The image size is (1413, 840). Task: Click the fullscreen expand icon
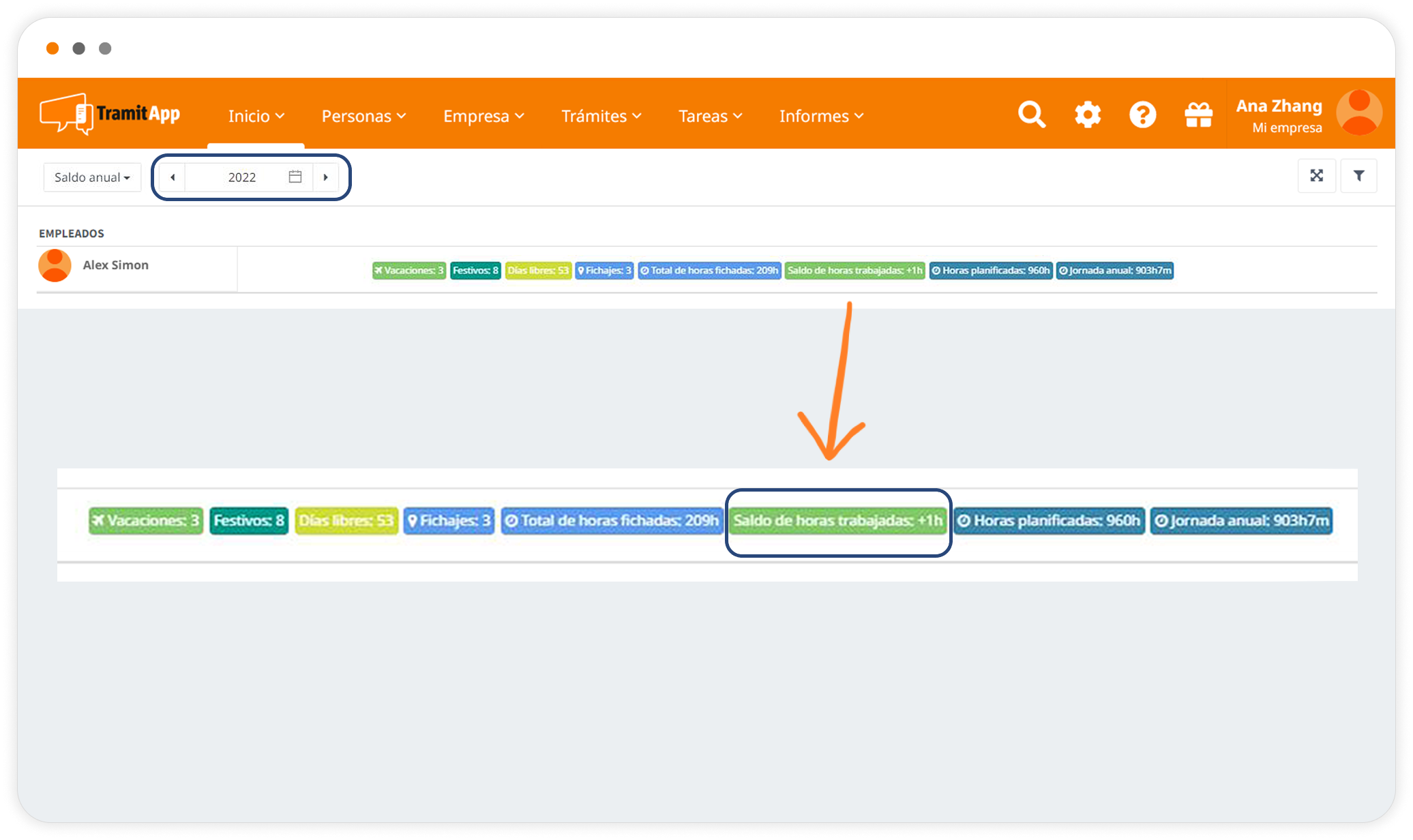pos(1316,176)
